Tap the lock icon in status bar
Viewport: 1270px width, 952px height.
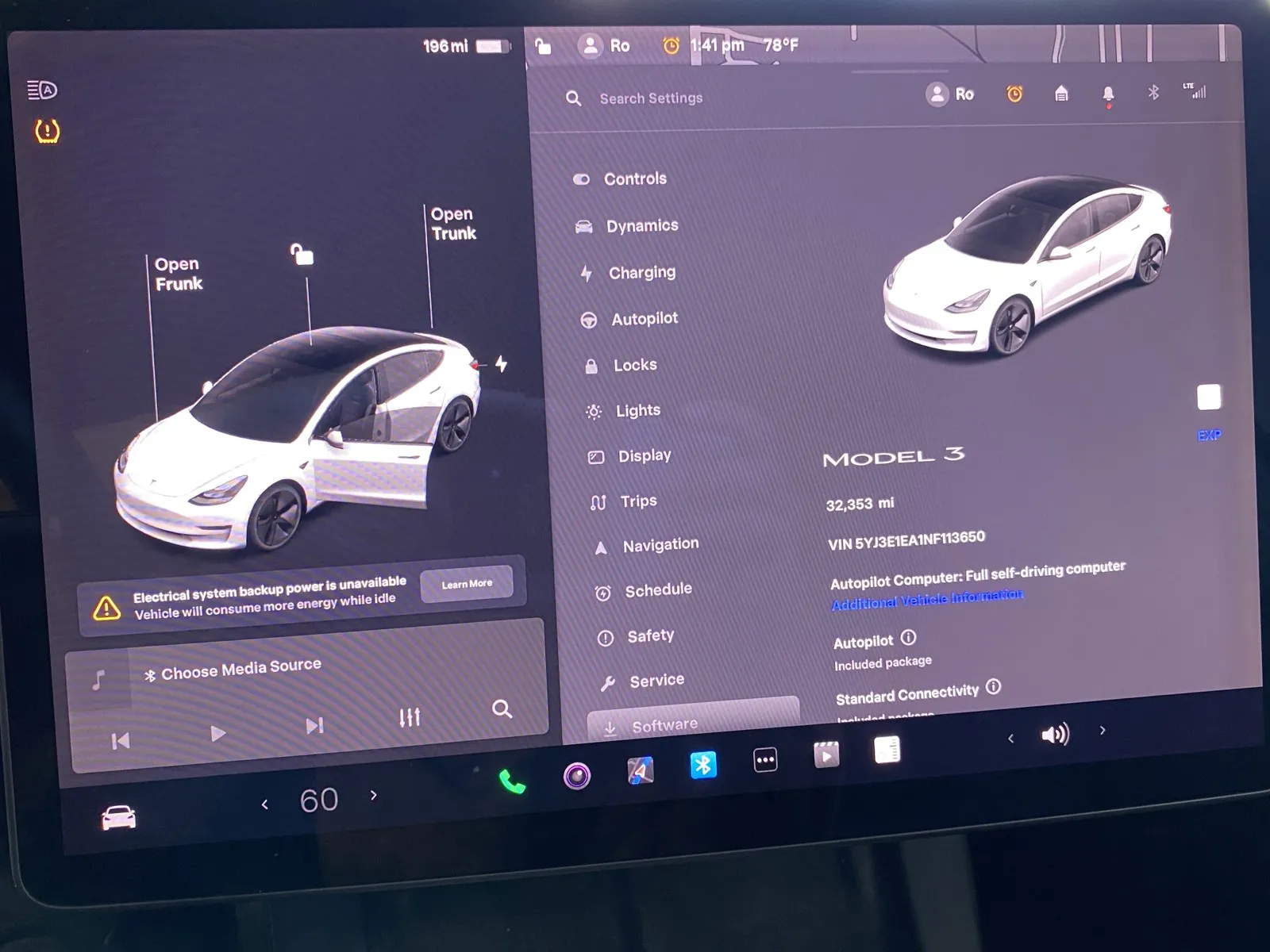(x=543, y=46)
